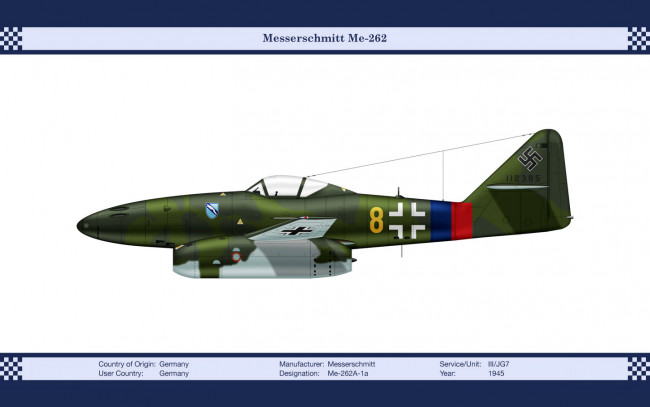The width and height of the screenshot is (650, 407).
Task: Select the cross marking on the wing
Action: coord(295,230)
